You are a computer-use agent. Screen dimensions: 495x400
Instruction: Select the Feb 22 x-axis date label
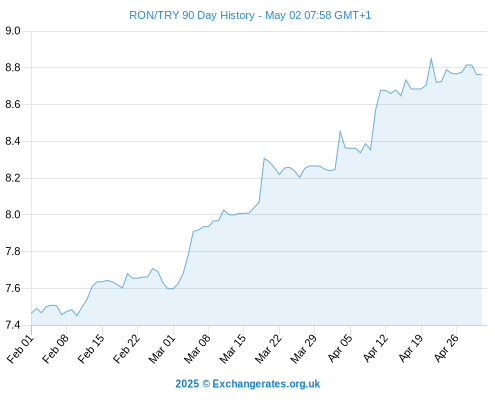[x=126, y=349]
